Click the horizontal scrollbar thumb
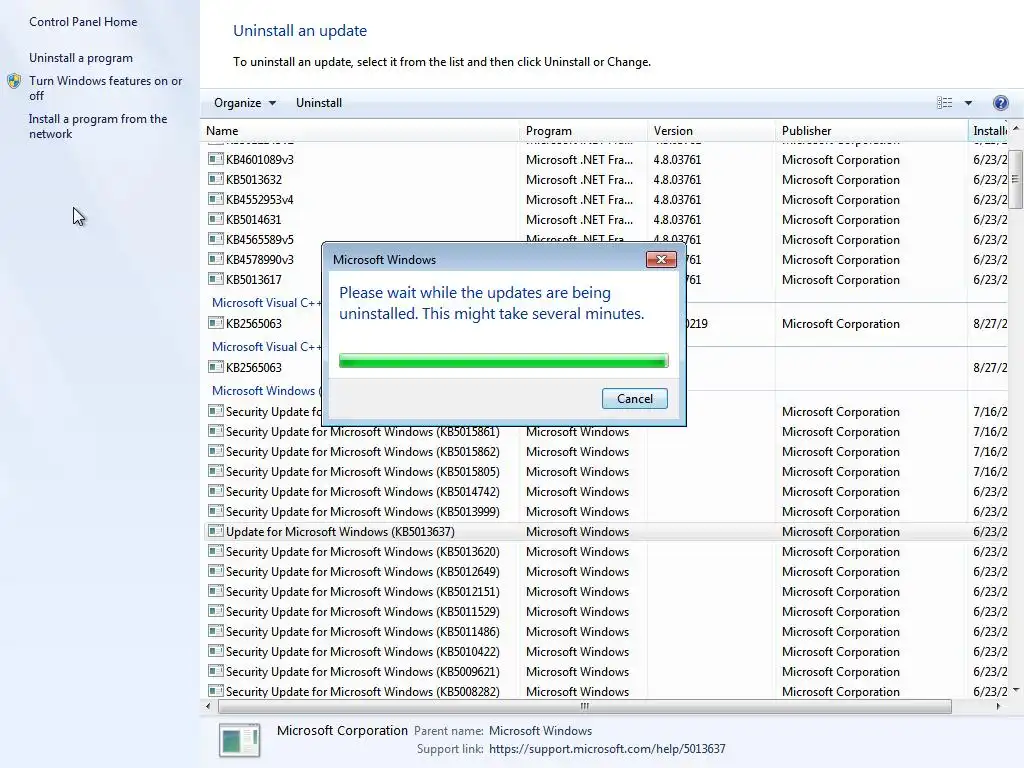This screenshot has height=768, width=1024. [x=584, y=706]
